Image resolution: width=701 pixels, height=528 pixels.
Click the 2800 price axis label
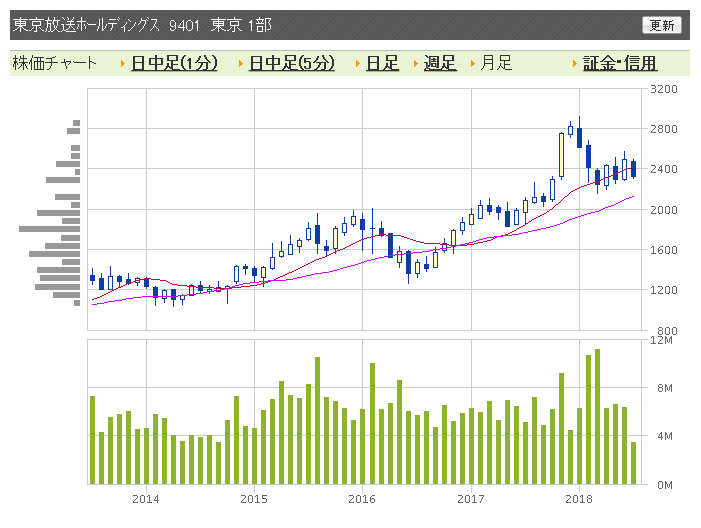coord(663,129)
